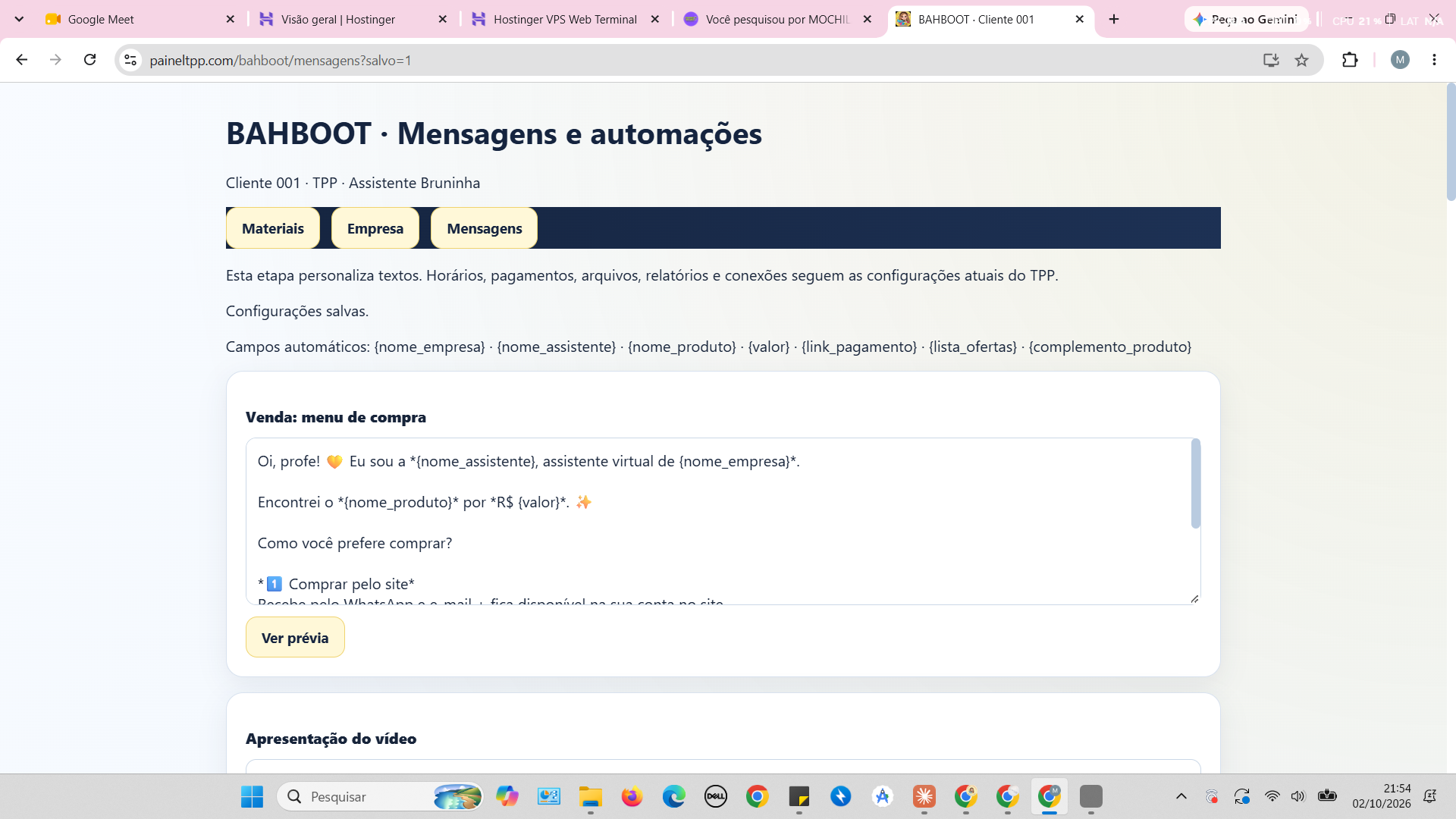Image resolution: width=1456 pixels, height=819 pixels.
Task: Open the Chrome three-dot menu
Action: pos(1434,60)
